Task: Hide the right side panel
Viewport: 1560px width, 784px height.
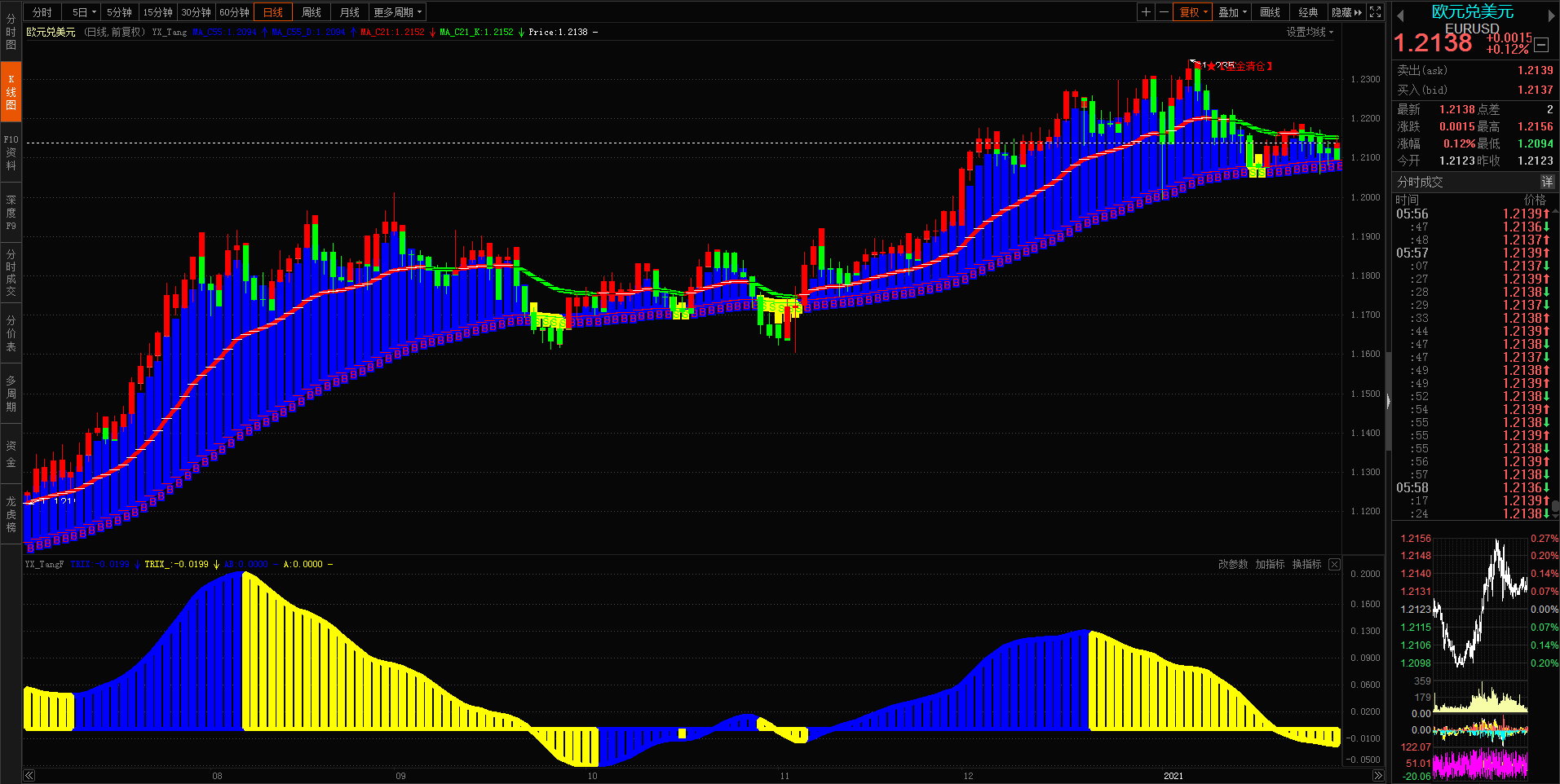Action: pos(1346,12)
